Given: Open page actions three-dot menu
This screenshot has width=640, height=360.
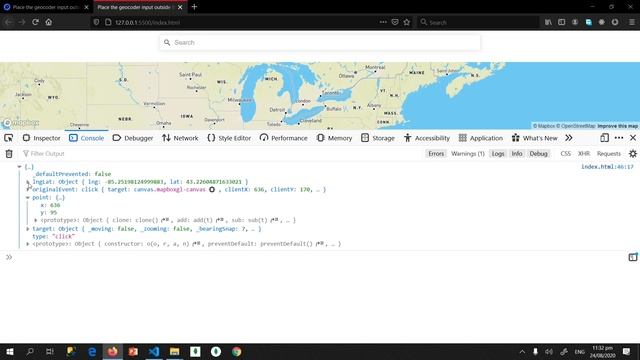Looking at the screenshot, I should tap(383, 22).
